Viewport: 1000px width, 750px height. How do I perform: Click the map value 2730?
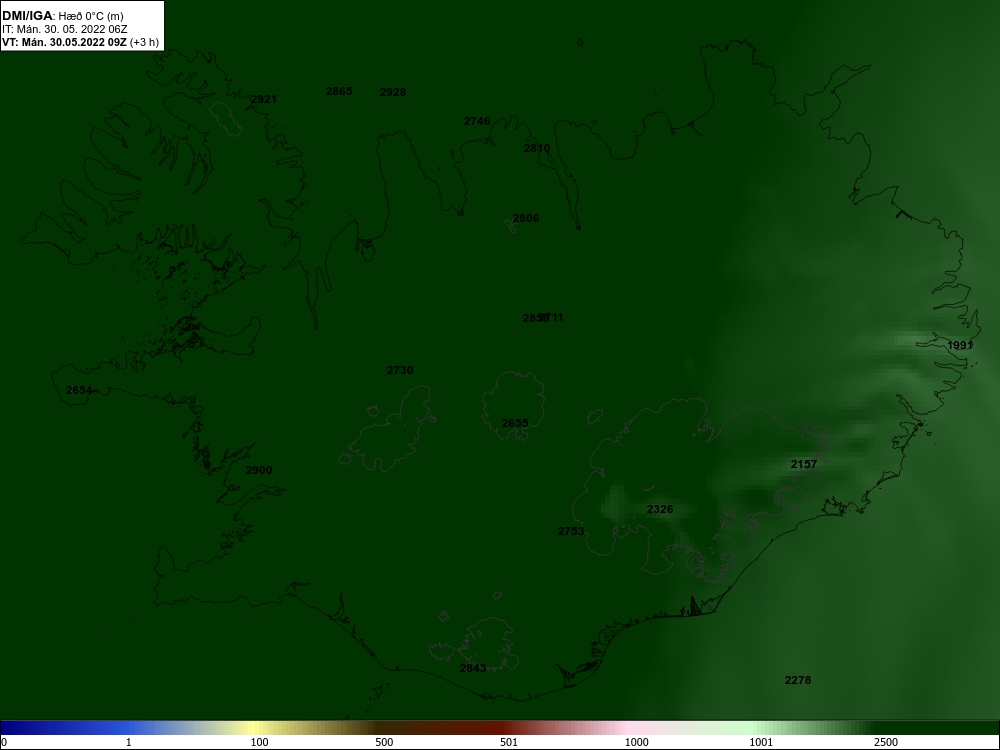tap(400, 371)
